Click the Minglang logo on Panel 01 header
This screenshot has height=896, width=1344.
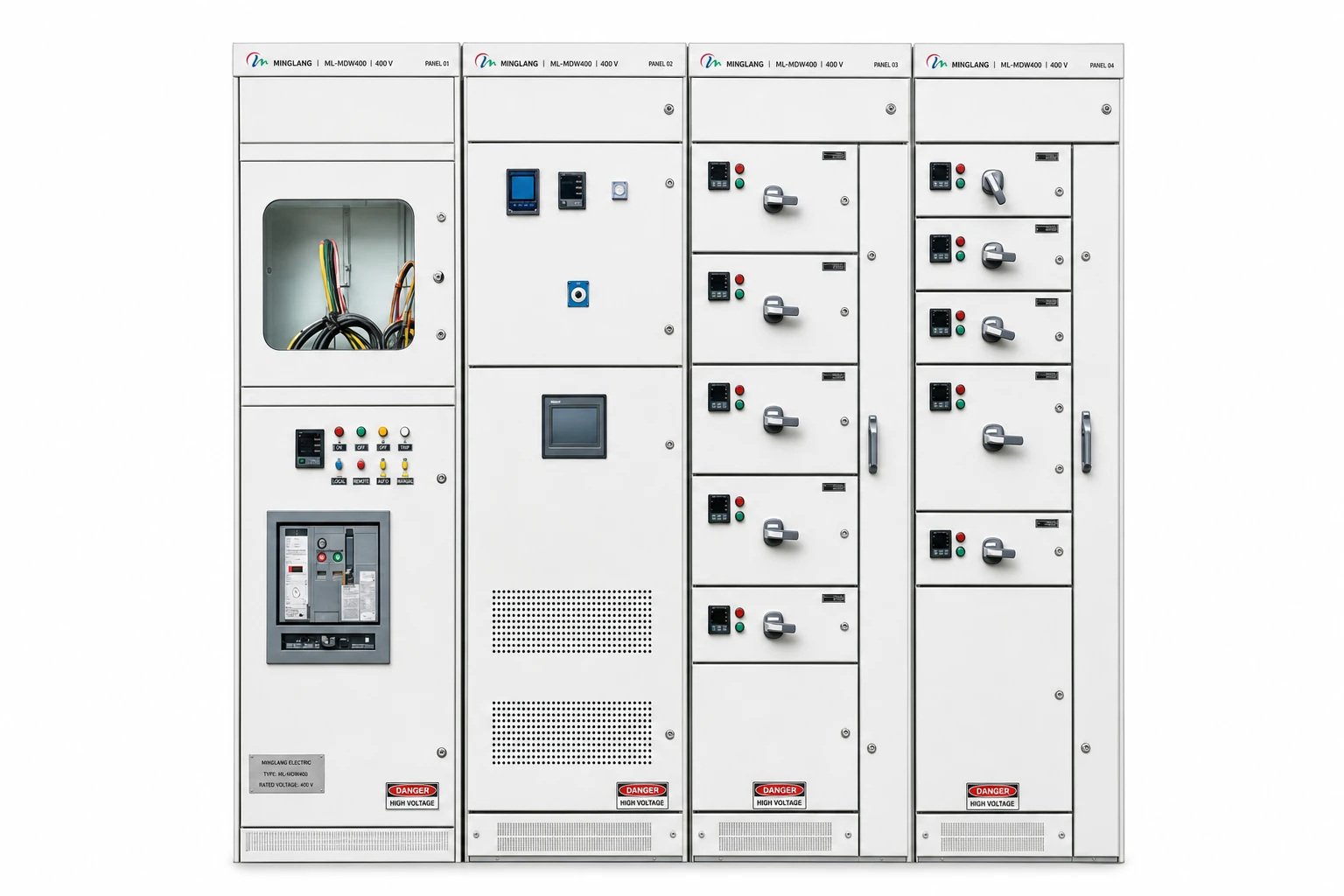click(257, 60)
